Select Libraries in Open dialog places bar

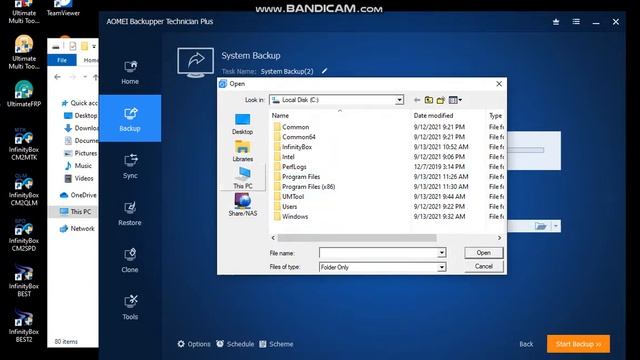242,151
